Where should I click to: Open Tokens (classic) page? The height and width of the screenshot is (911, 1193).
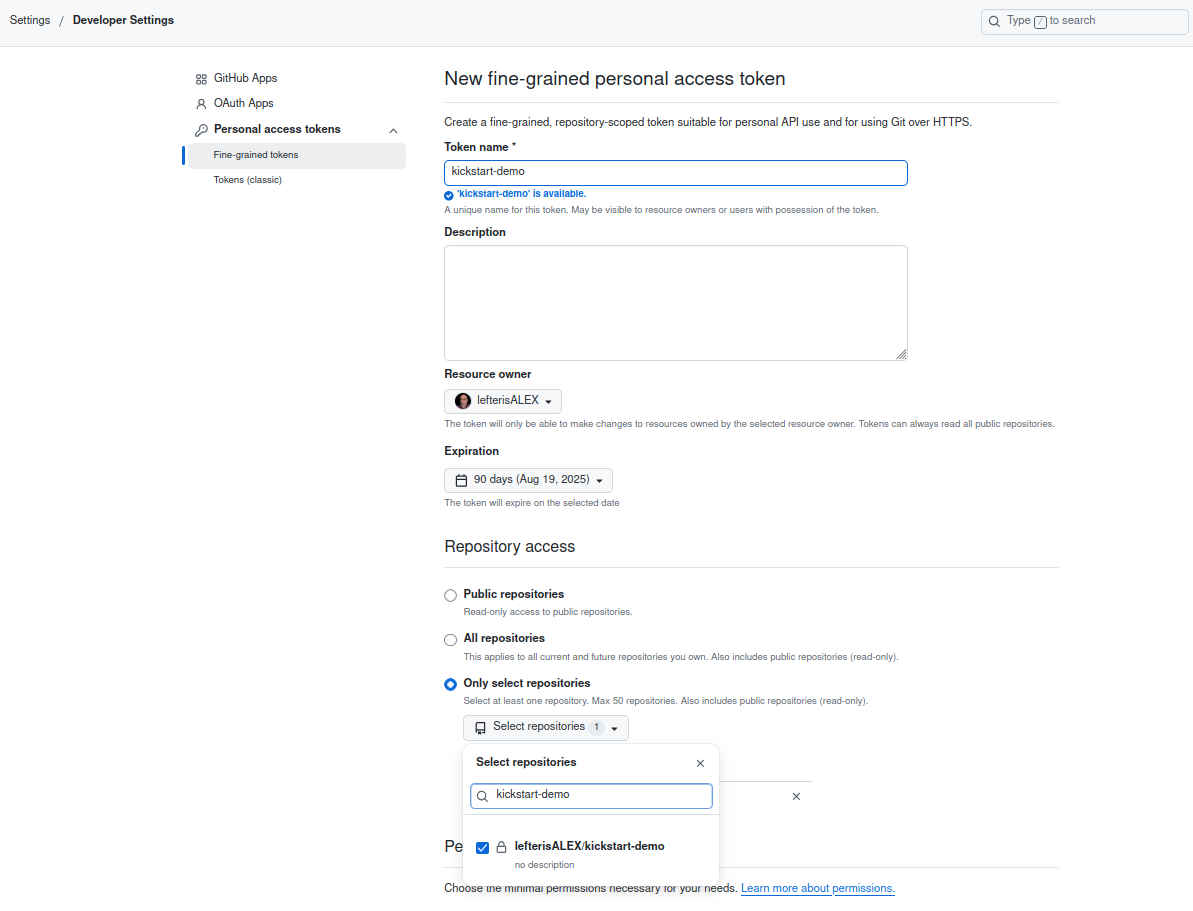click(247, 180)
